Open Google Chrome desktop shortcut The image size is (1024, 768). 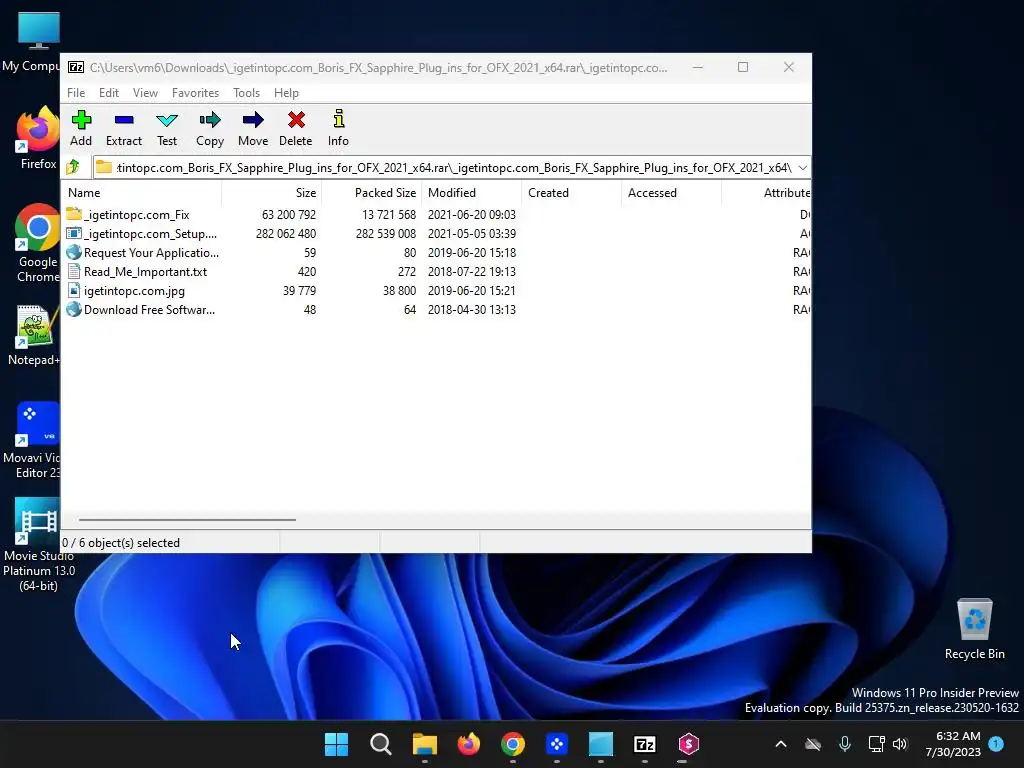point(37,243)
